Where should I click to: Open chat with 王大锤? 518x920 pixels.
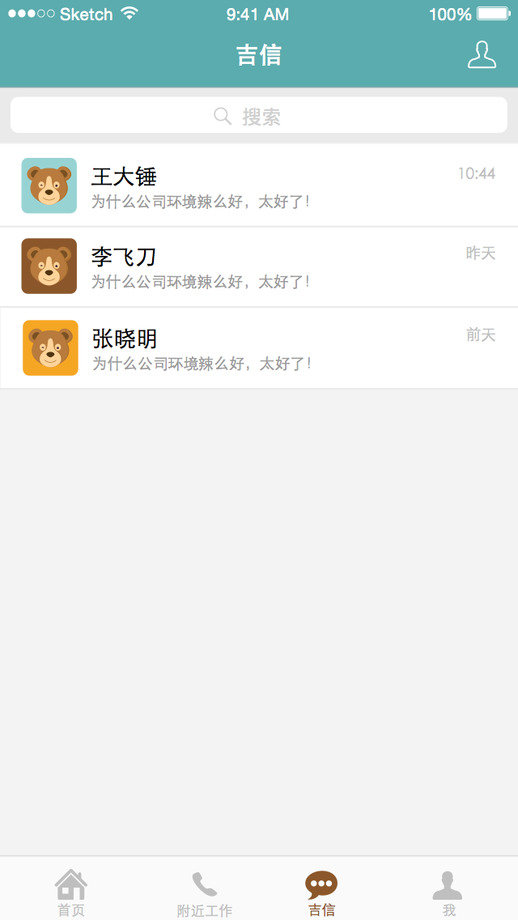click(259, 185)
